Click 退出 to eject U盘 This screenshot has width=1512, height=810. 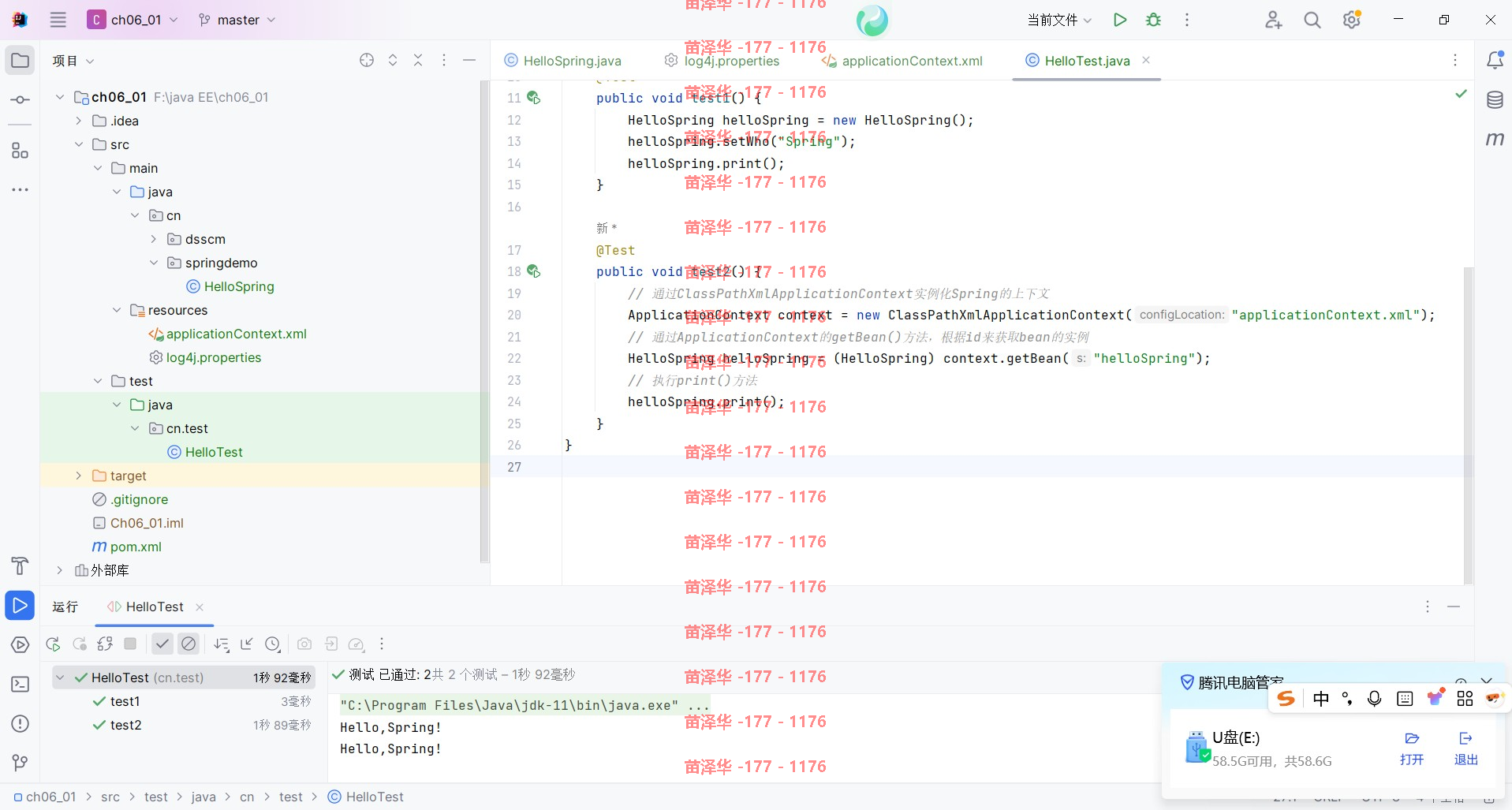[x=1465, y=748]
